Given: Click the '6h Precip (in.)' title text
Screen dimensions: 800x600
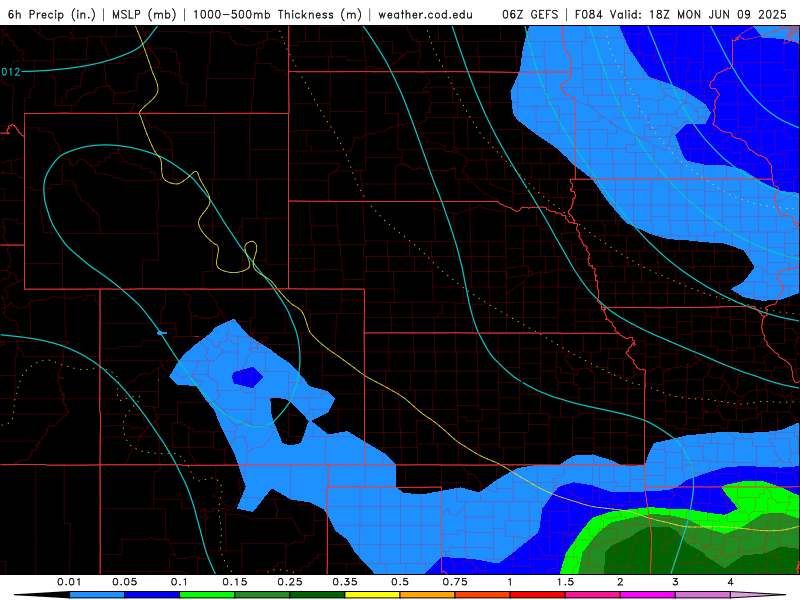Looking at the screenshot, I should coord(52,14).
